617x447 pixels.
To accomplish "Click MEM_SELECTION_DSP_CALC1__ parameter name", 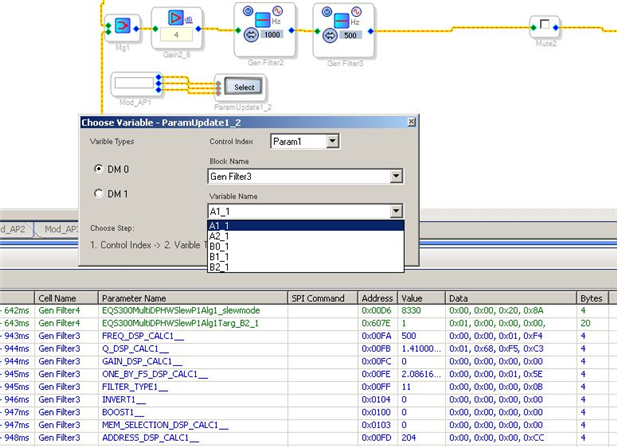I will click(165, 425).
